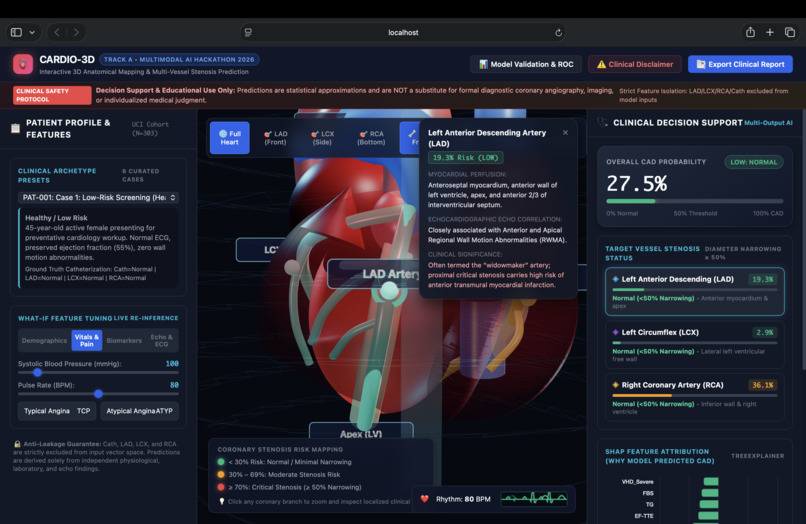The width and height of the screenshot is (806, 524).
Task: Click the green normal risk legend dot
Action: click(221, 462)
